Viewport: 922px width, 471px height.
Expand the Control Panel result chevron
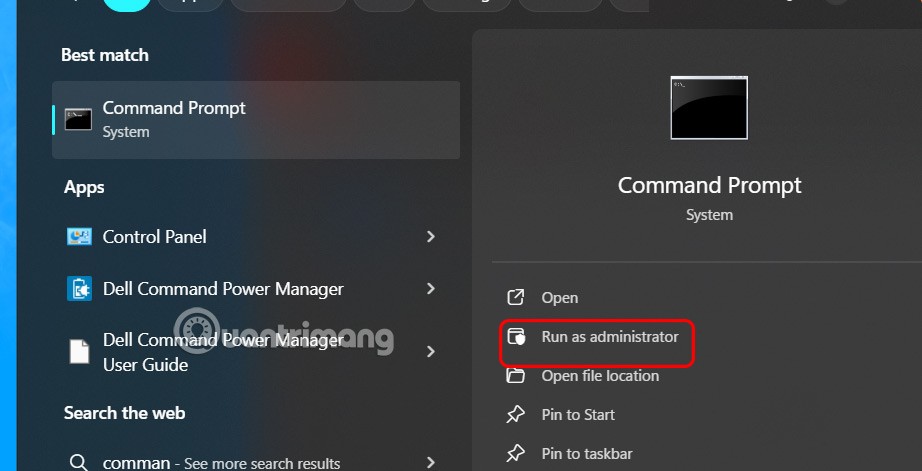click(x=431, y=237)
